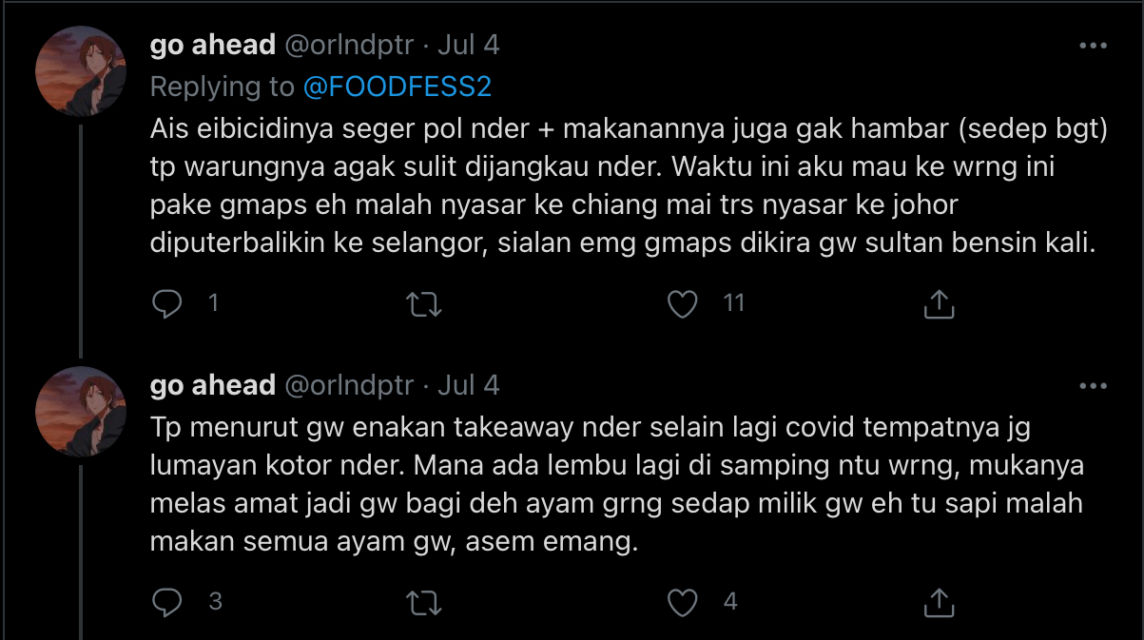
Task: Open the @FOODFESS2 profile link
Action: coord(397,87)
